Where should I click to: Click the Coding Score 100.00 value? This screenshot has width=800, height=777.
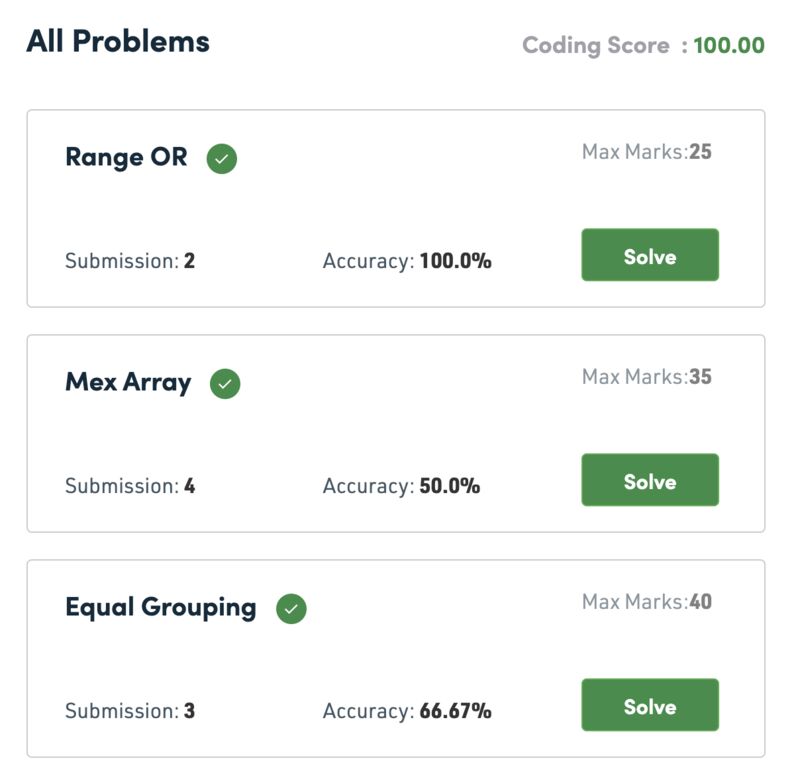pos(729,45)
